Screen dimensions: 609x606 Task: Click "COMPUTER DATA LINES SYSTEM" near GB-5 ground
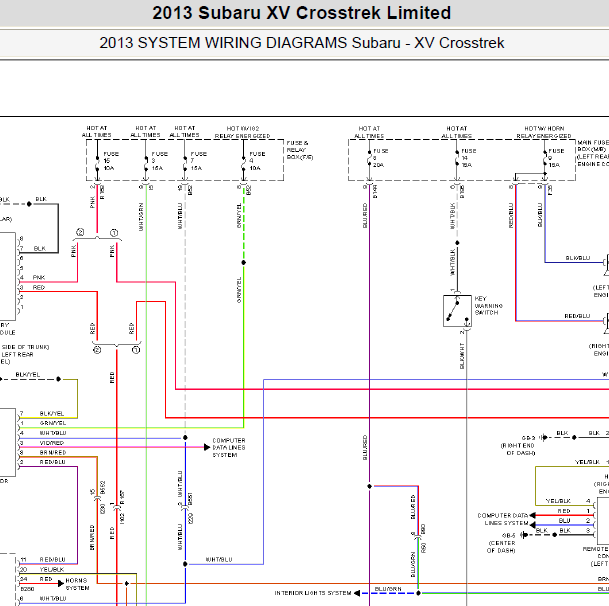[x=503, y=519]
